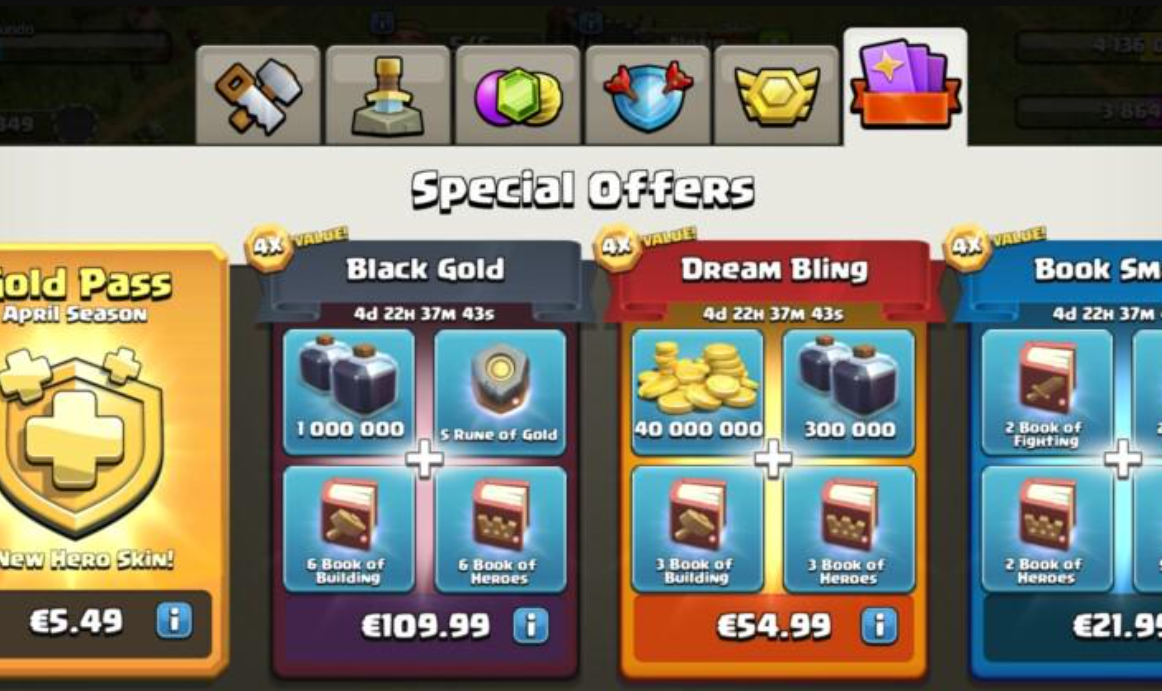Select the 2 Book of Fighting item
1162x691 pixels.
point(1046,392)
